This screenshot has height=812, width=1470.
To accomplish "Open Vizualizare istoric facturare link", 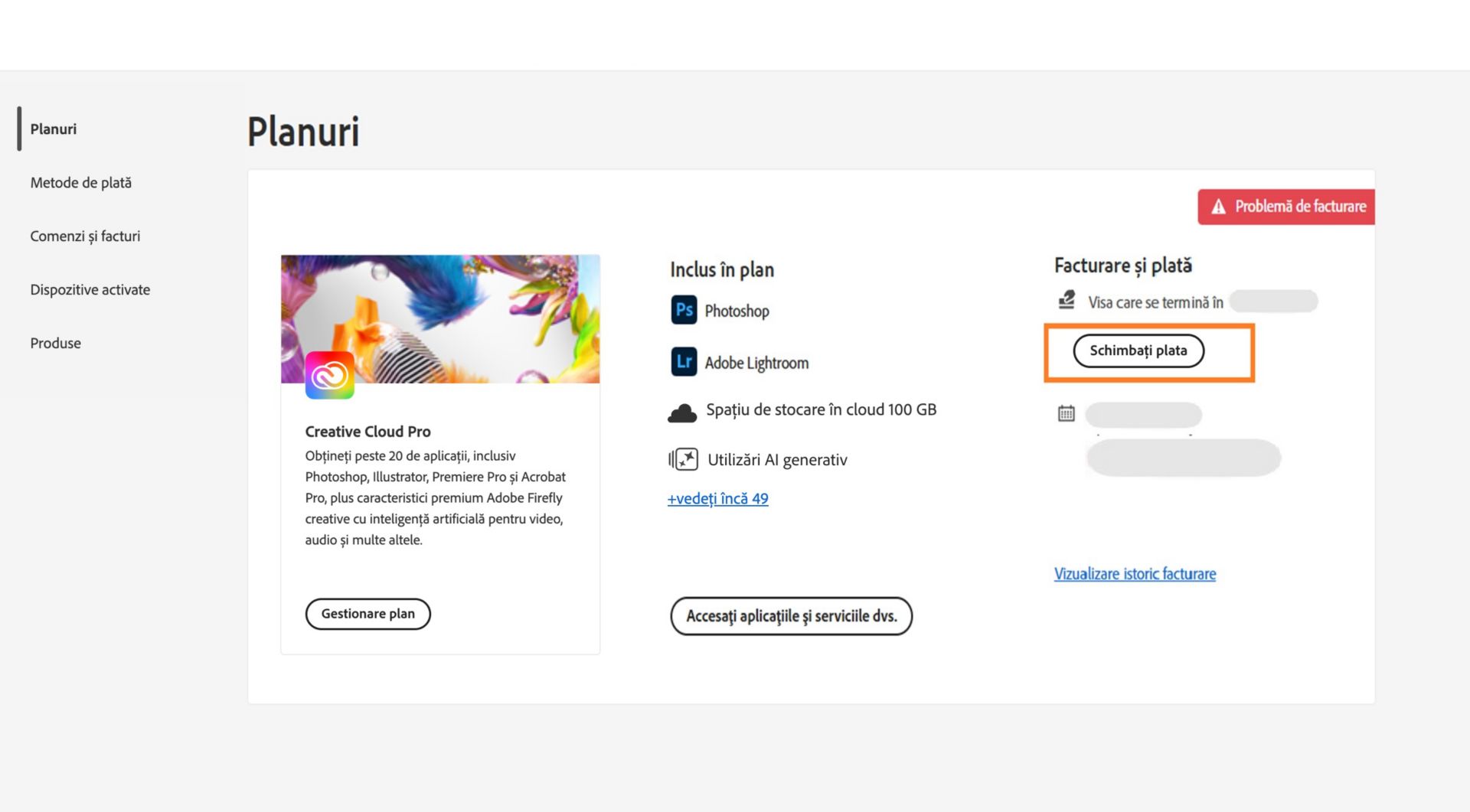I will click(1135, 574).
